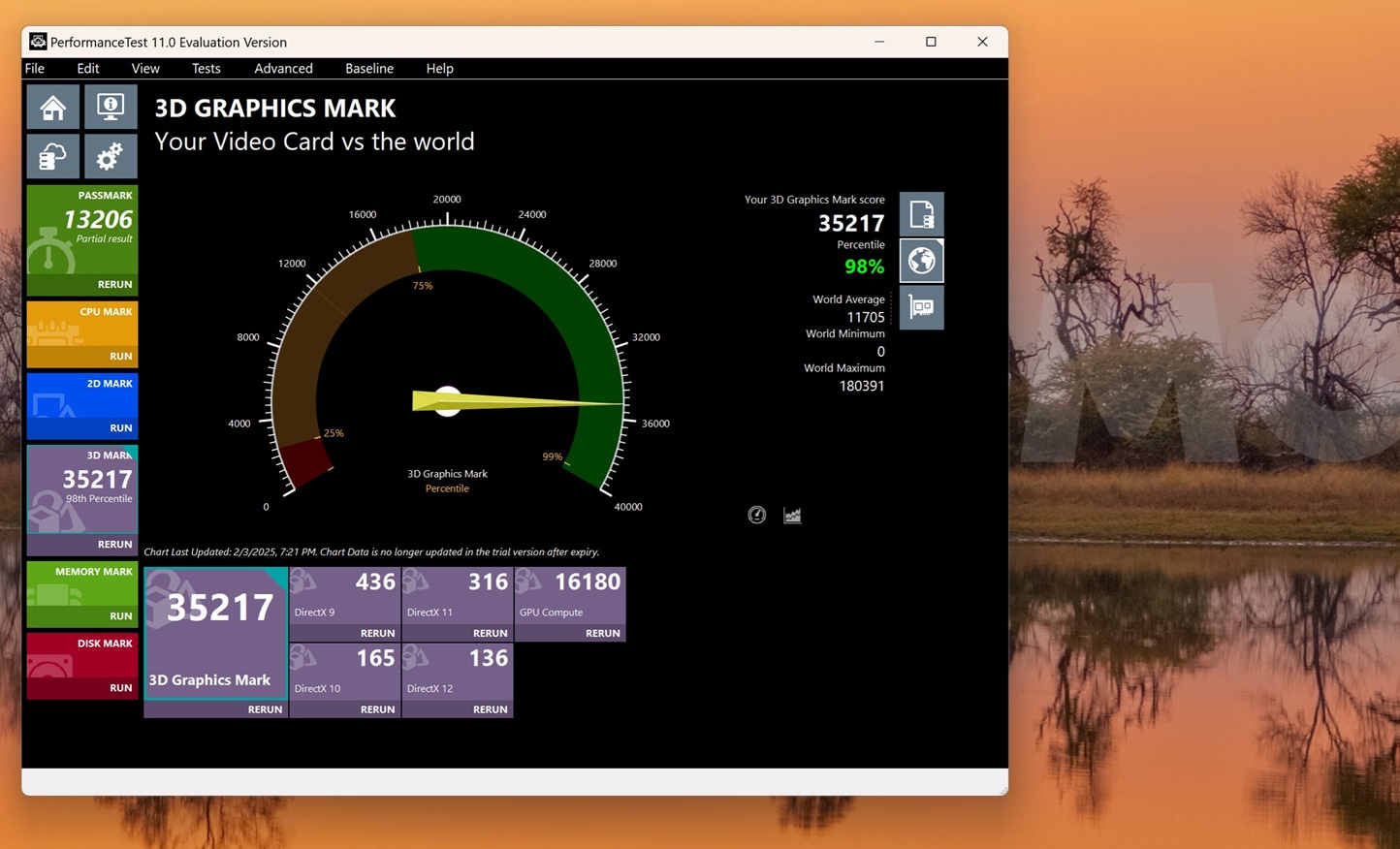Click the results document icon beside the score

(x=921, y=214)
